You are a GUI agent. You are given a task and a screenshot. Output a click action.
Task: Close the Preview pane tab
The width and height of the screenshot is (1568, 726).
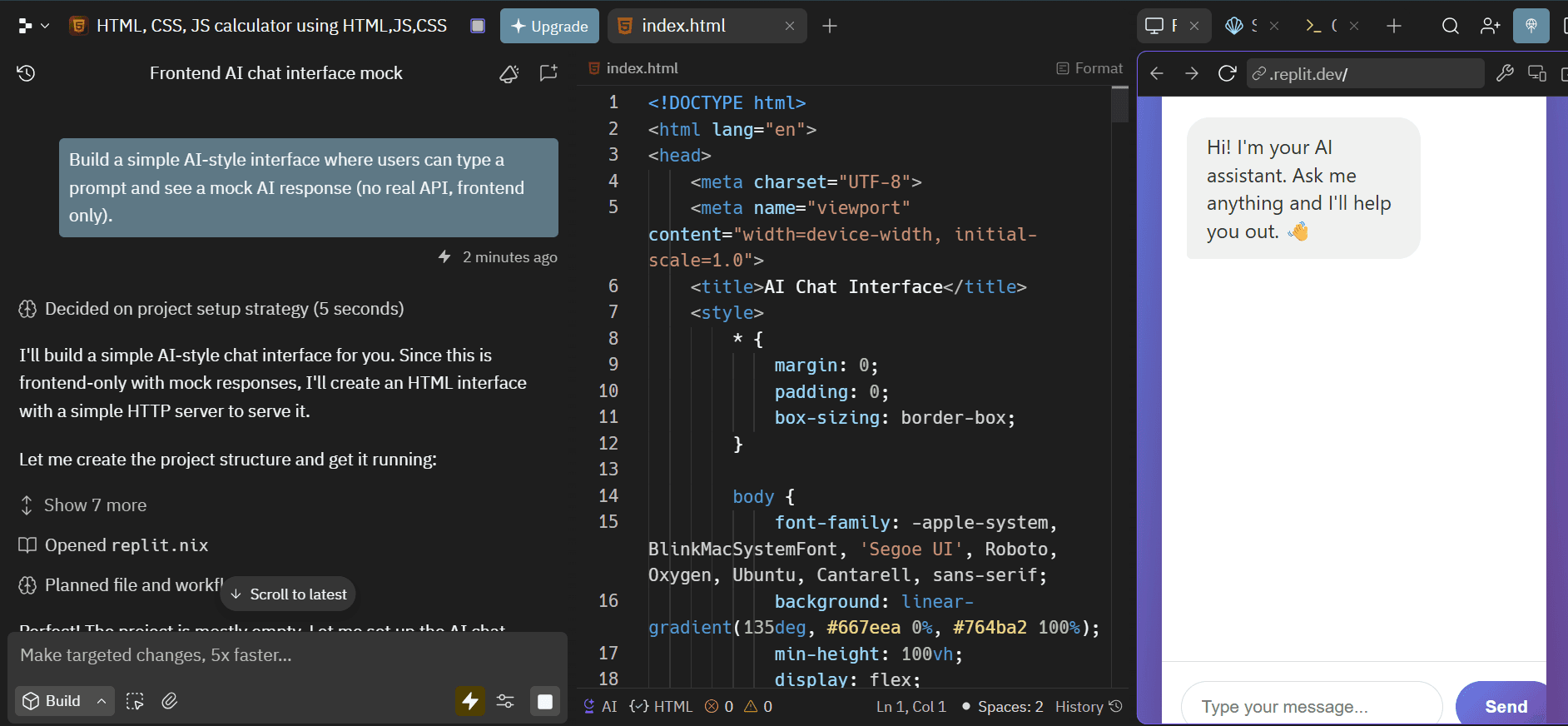[1194, 26]
